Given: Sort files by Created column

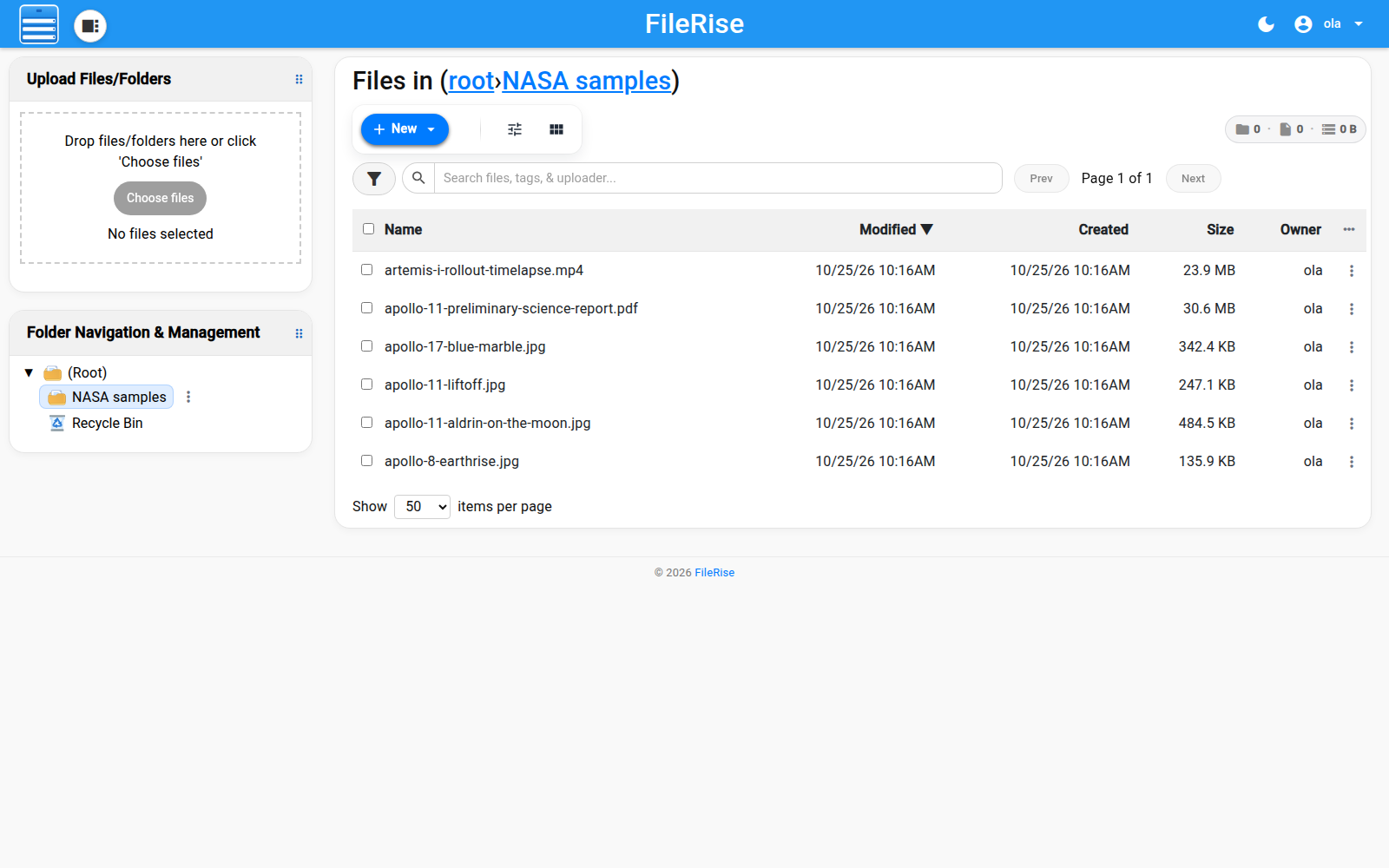Looking at the screenshot, I should [1103, 229].
